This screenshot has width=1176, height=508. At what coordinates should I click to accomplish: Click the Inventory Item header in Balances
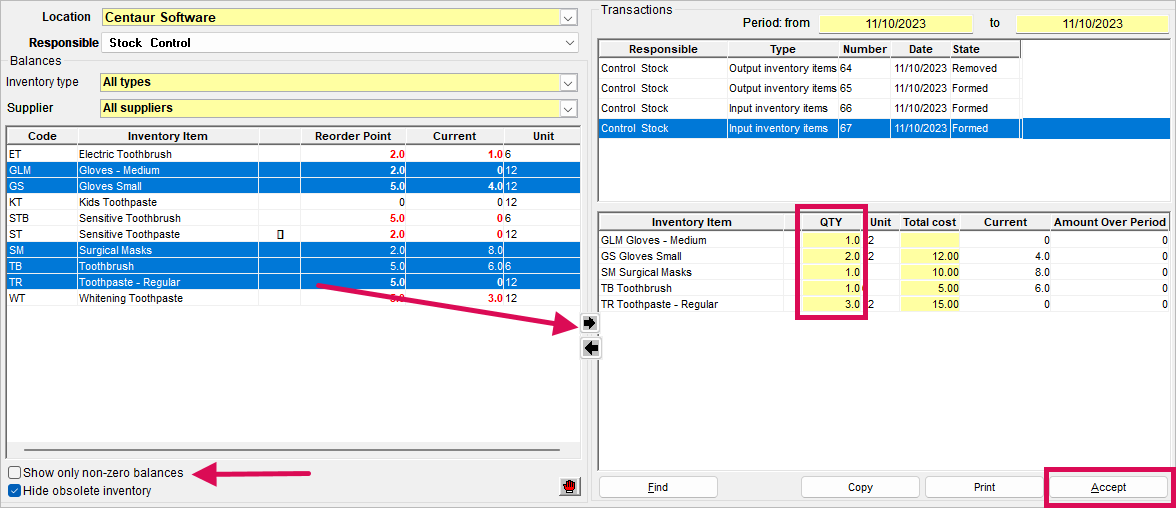168,137
